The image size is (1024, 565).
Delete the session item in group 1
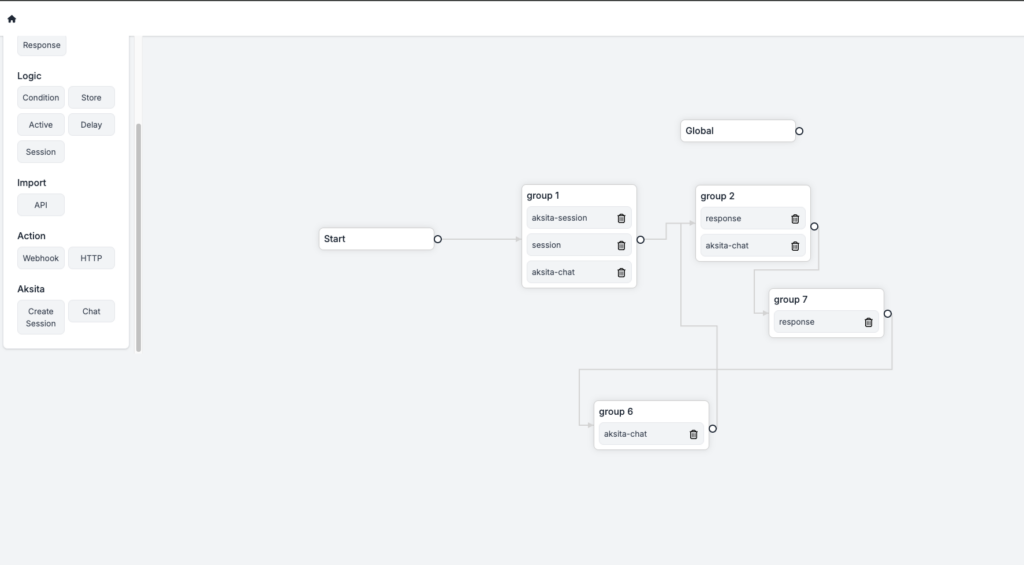621,245
